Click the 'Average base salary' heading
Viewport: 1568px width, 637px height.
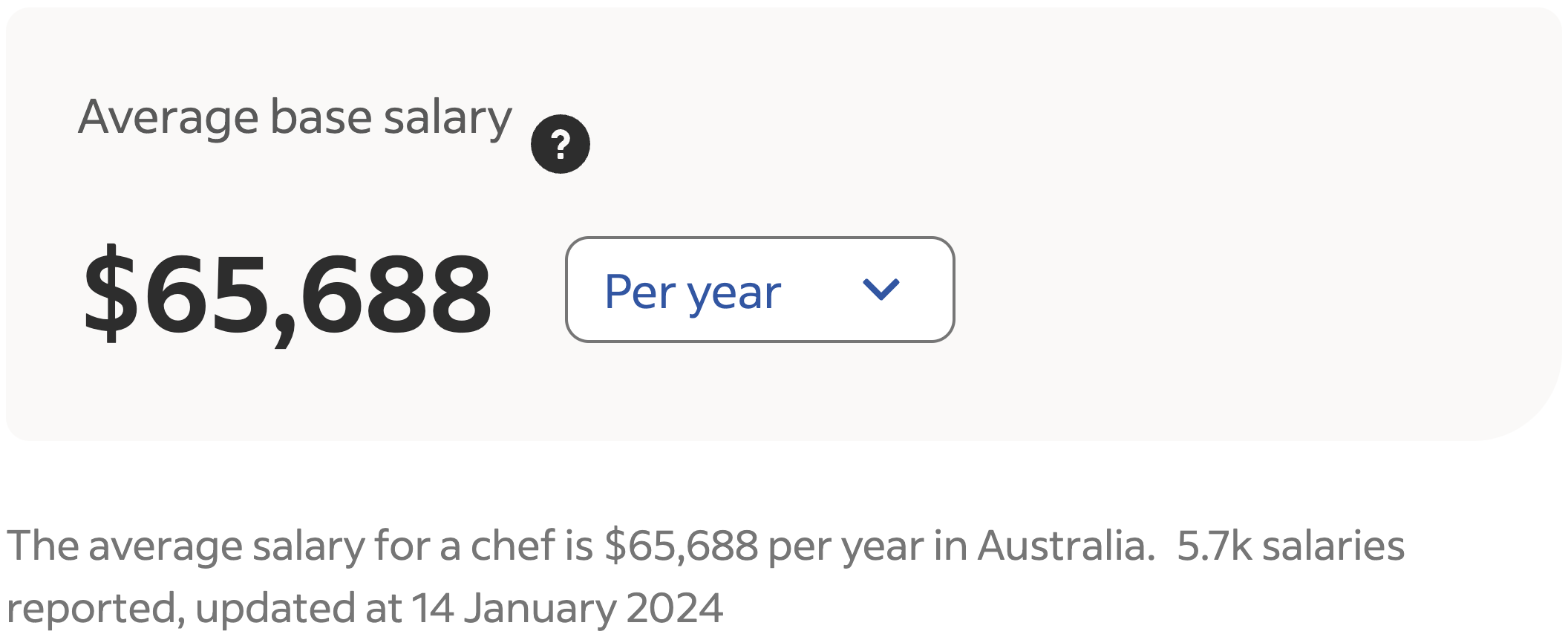(x=295, y=117)
